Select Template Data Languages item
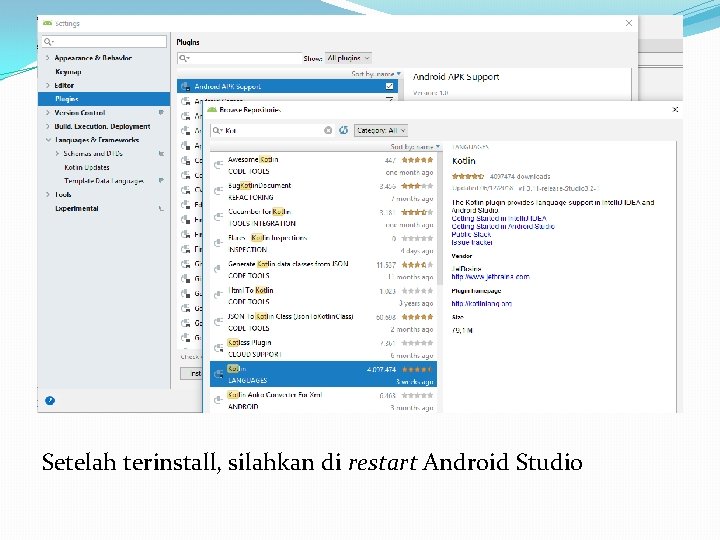Image resolution: width=720 pixels, height=540 pixels. pos(104,181)
